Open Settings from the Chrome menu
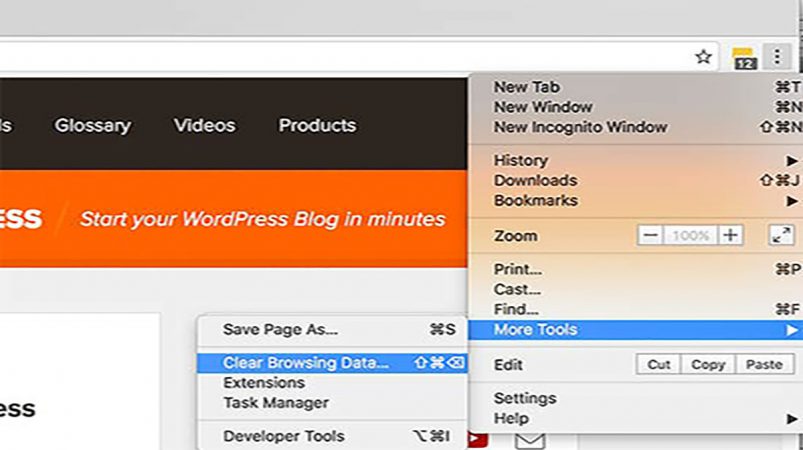This screenshot has width=803, height=450. (x=635, y=398)
